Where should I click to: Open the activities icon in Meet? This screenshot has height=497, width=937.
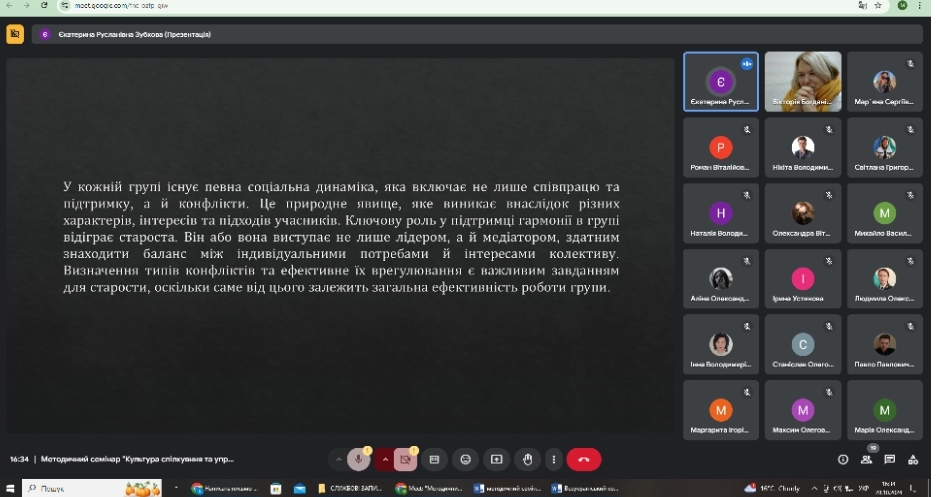[x=912, y=459]
